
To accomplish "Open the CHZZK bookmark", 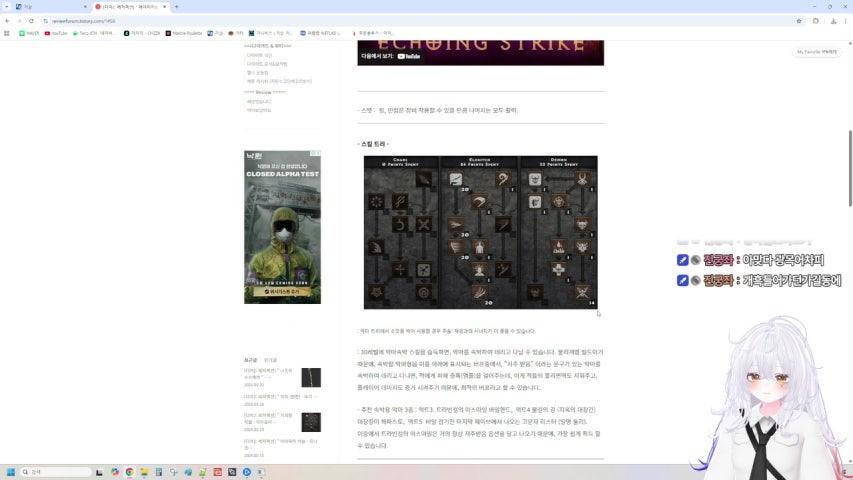I will coord(142,33).
